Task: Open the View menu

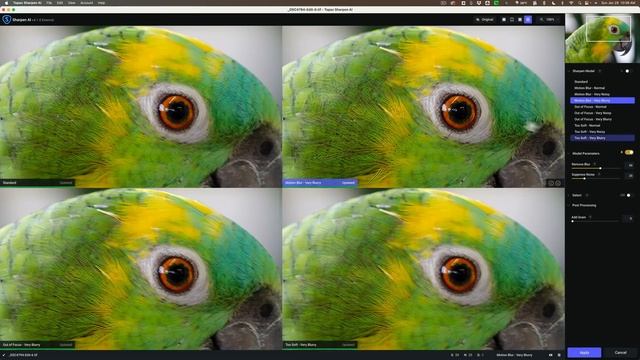Action: (71, 3)
